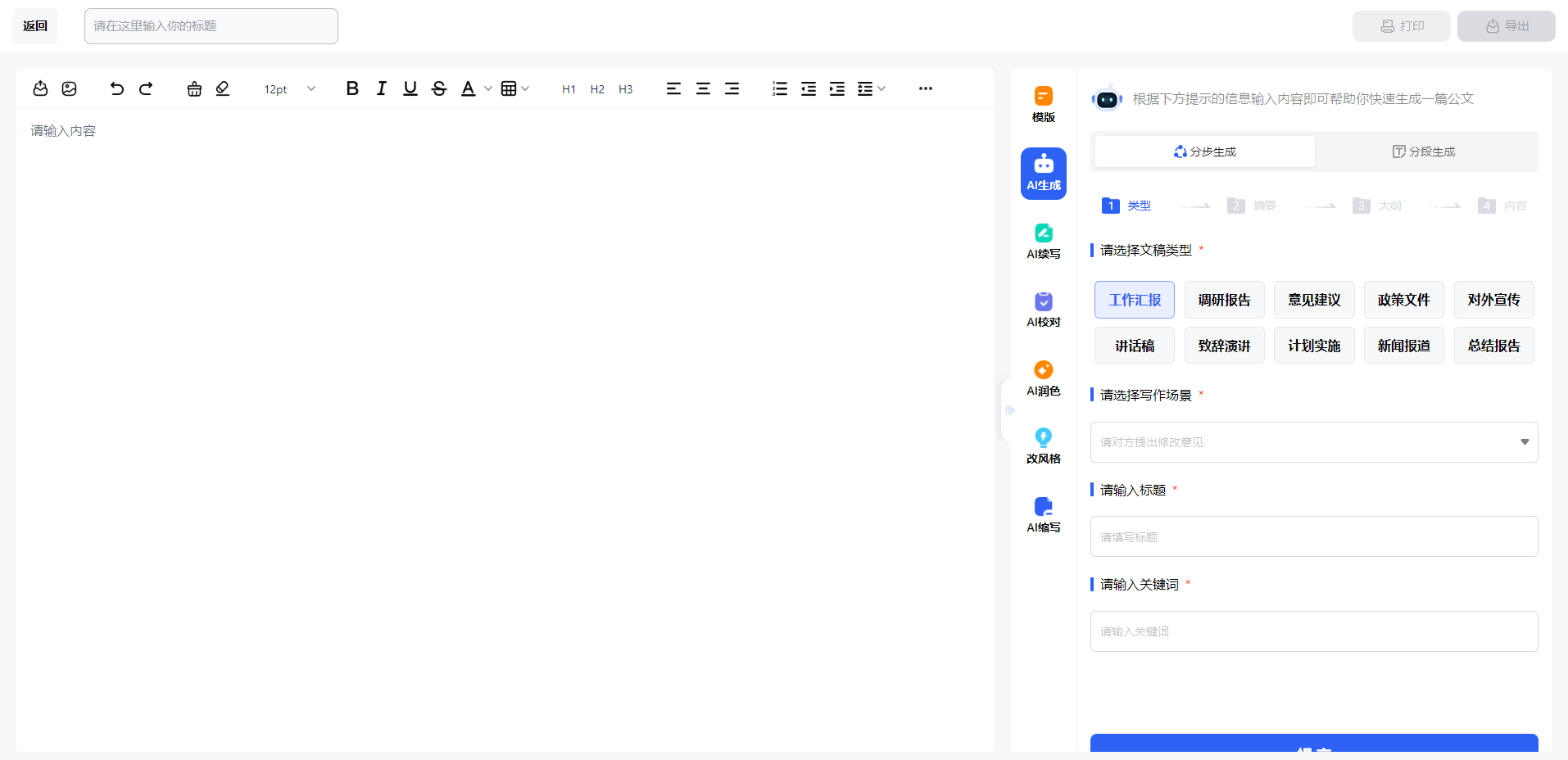Select 工作汇报 document type
This screenshot has height=760, width=1568.
click(x=1134, y=300)
